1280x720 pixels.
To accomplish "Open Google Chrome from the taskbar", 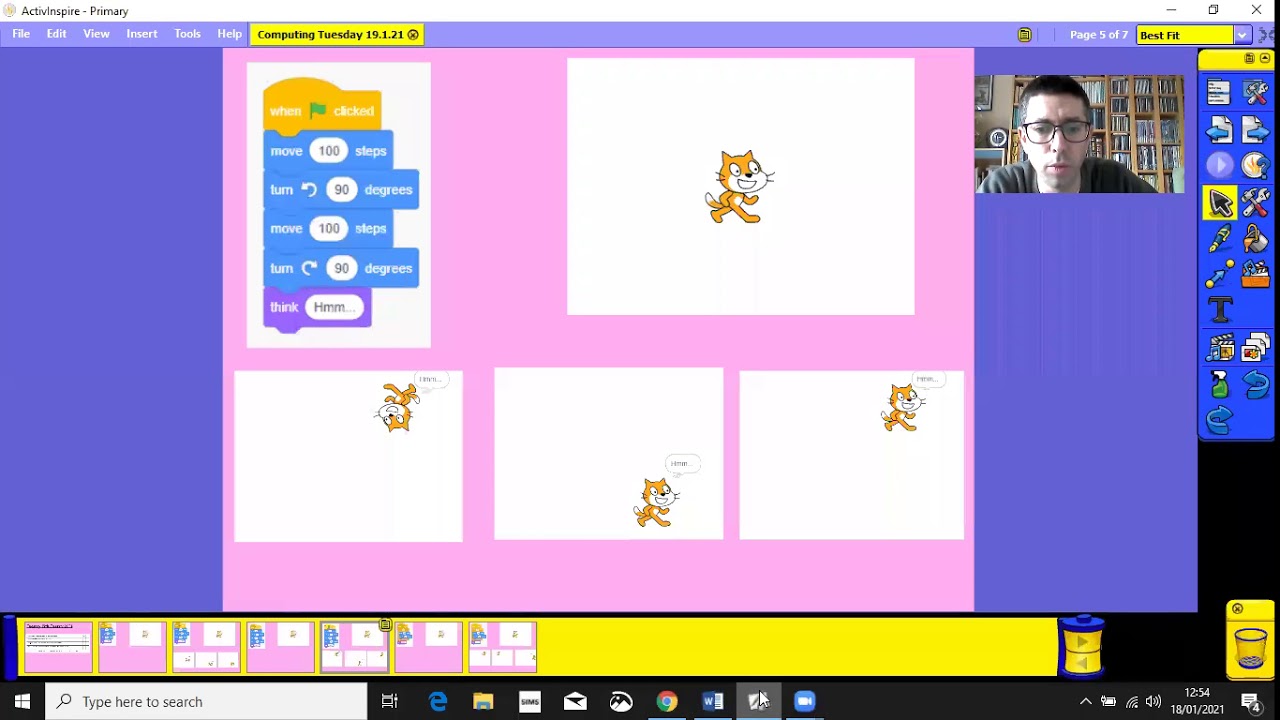I will tap(666, 702).
